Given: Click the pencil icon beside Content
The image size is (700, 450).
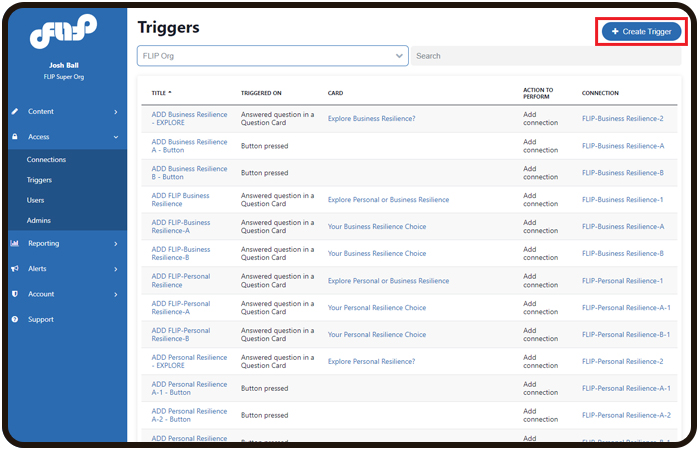Looking at the screenshot, I should [15, 111].
